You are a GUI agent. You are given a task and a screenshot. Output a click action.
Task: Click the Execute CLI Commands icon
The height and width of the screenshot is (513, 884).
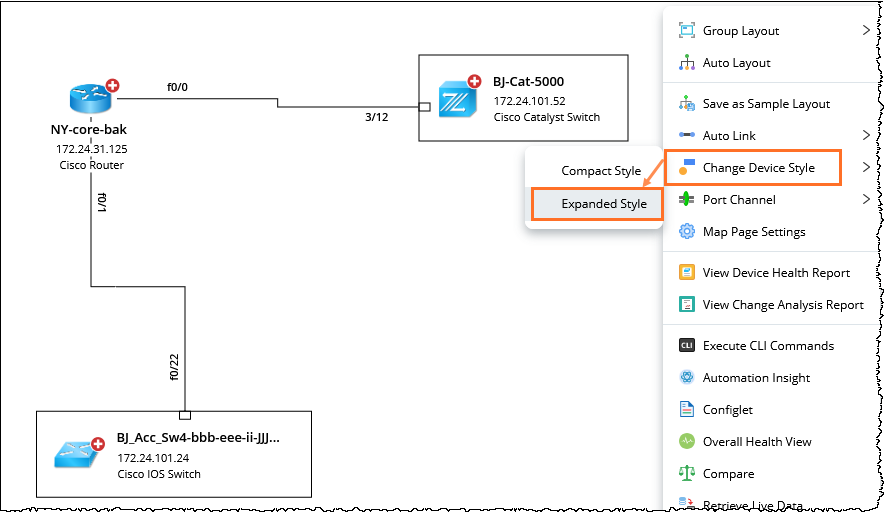pyautogui.click(x=687, y=346)
